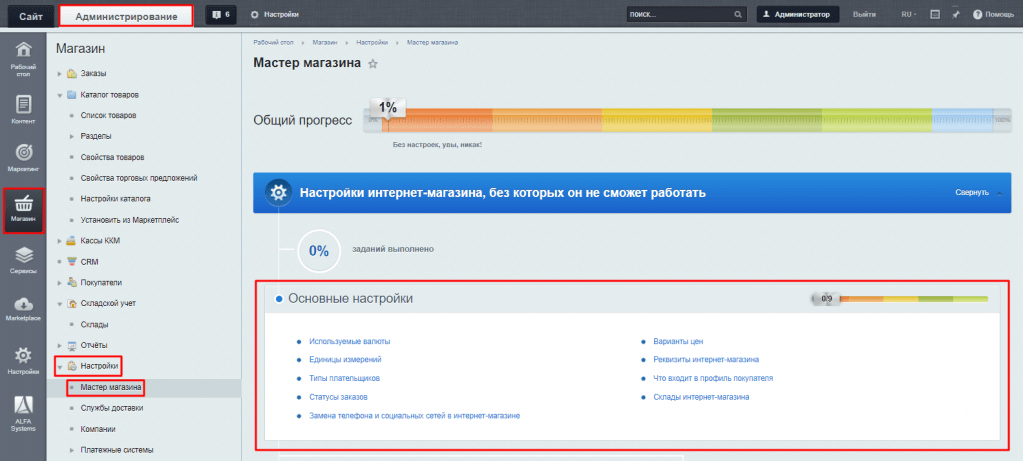
Task: Click the Каталог товаров folder icon
Action: coord(72,95)
